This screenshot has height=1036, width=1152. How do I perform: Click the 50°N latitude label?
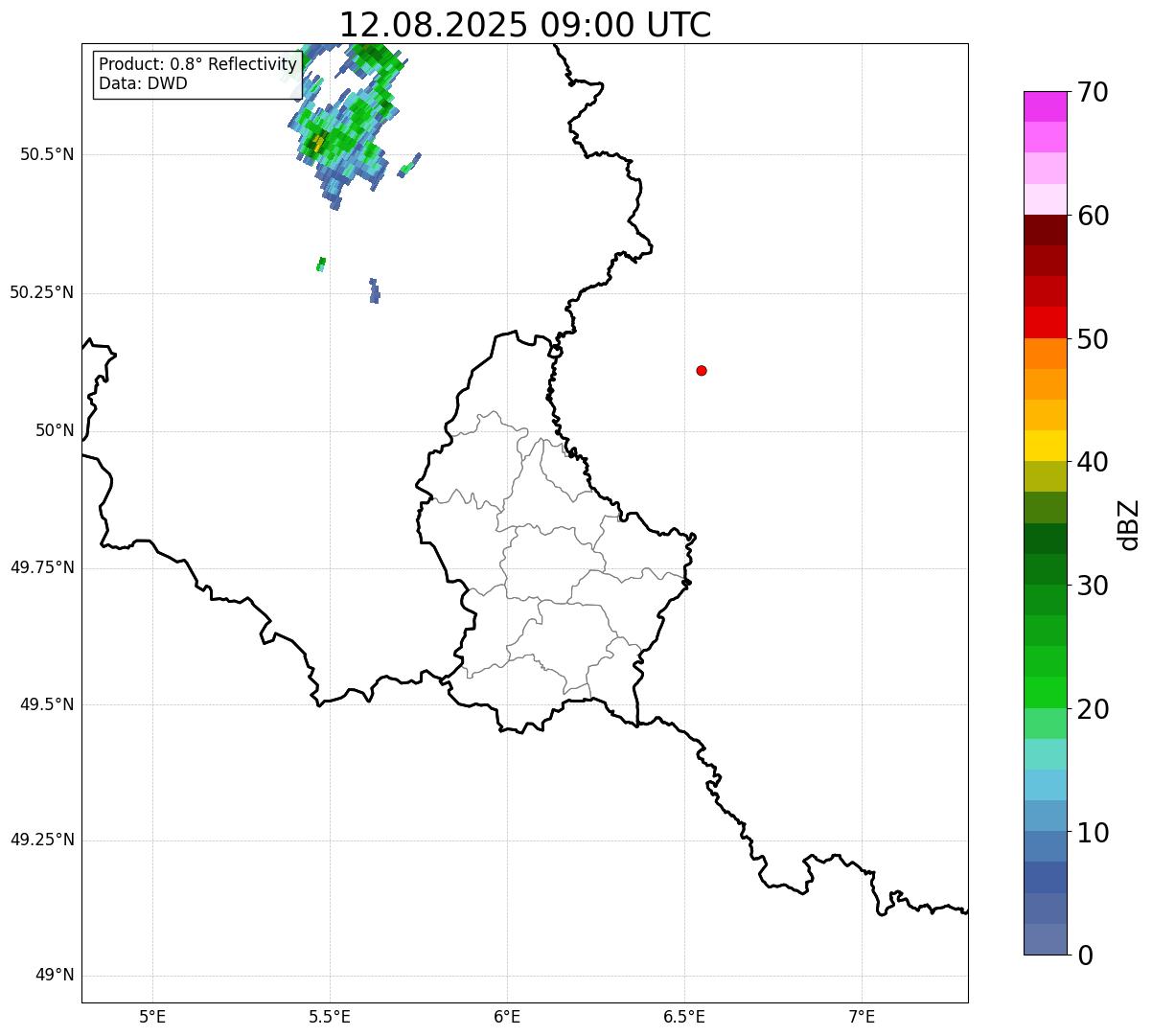[55, 430]
